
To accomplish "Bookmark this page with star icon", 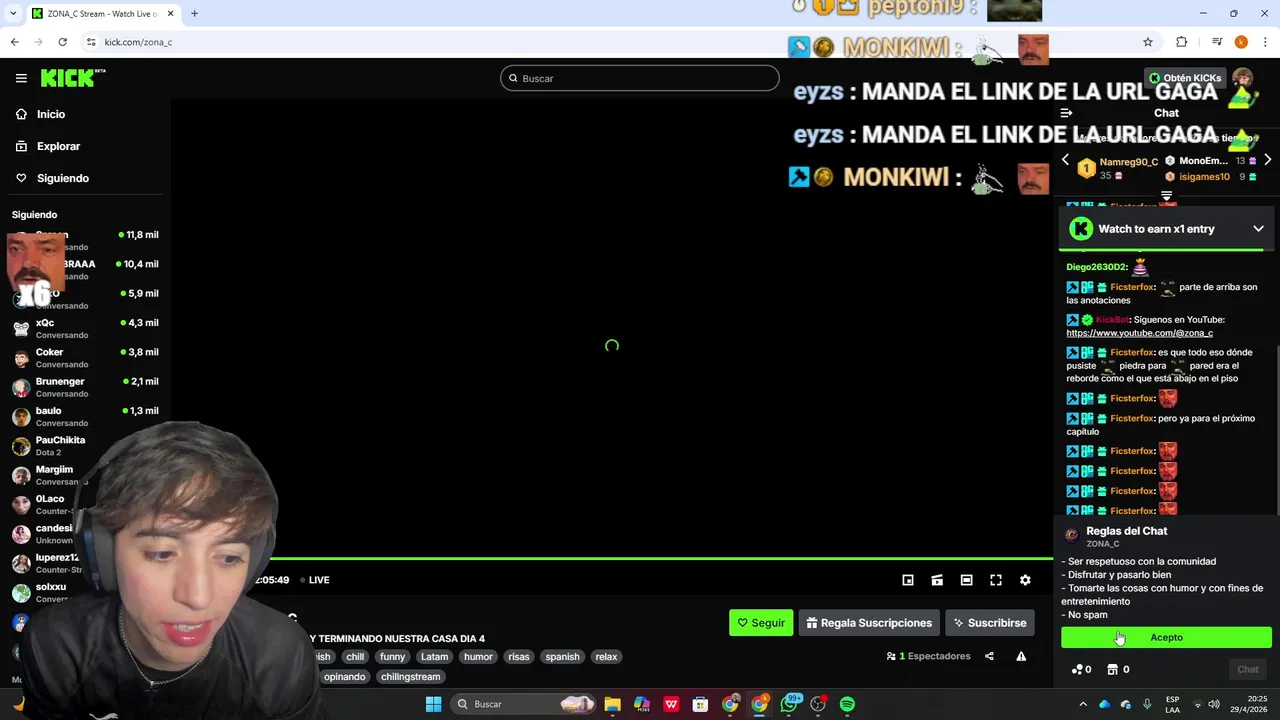I will point(1148,42).
